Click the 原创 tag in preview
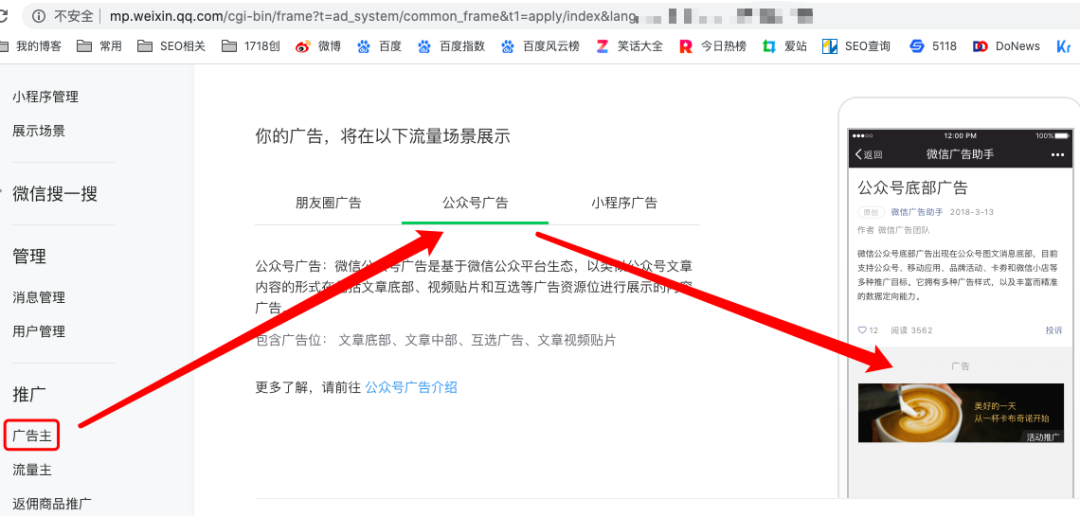 871,212
